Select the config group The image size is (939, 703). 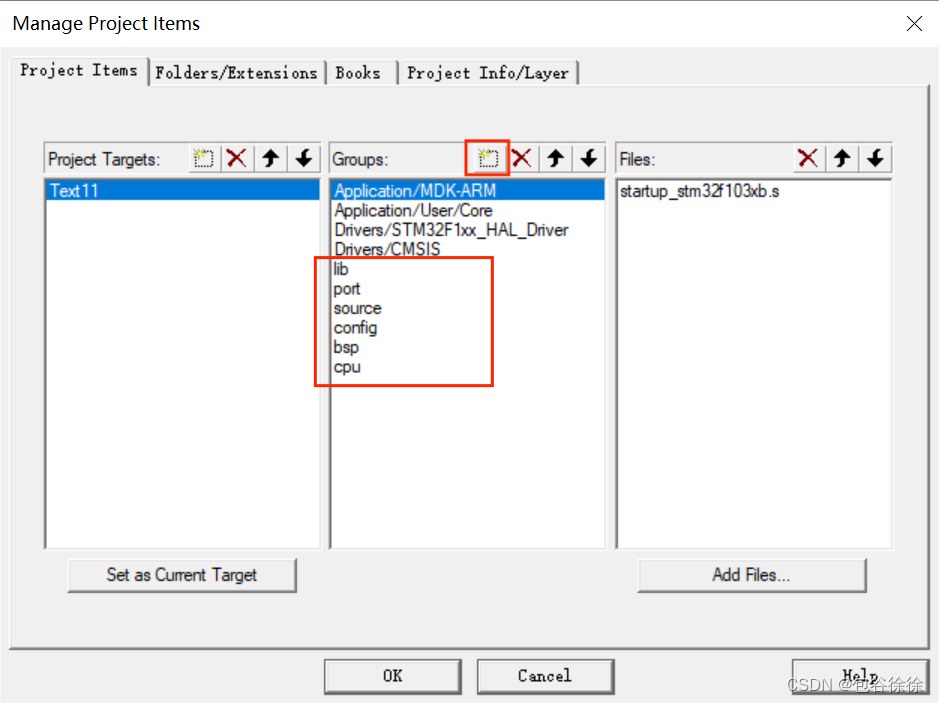tap(467, 328)
